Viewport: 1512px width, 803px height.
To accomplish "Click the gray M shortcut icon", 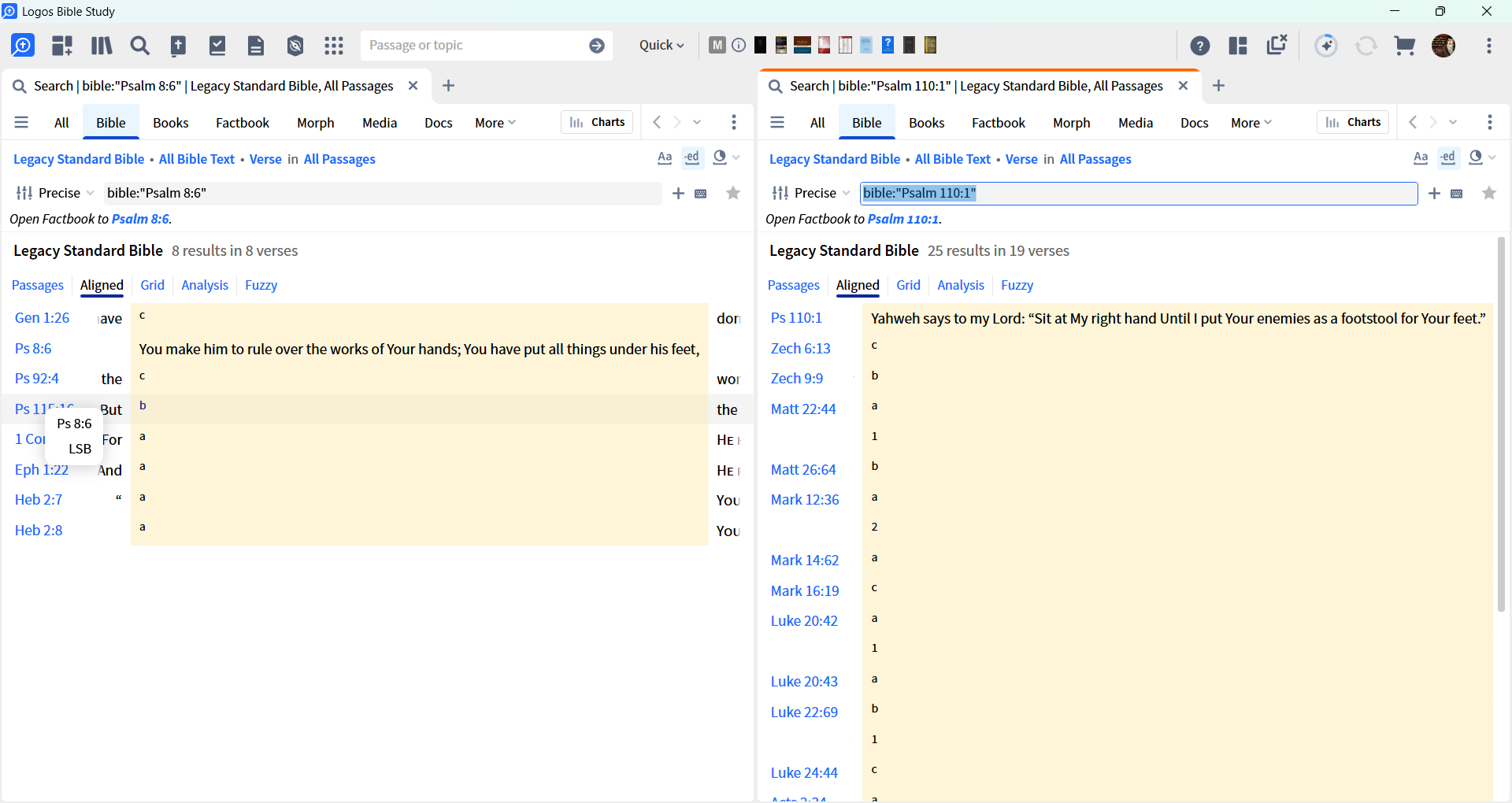I will 717,45.
